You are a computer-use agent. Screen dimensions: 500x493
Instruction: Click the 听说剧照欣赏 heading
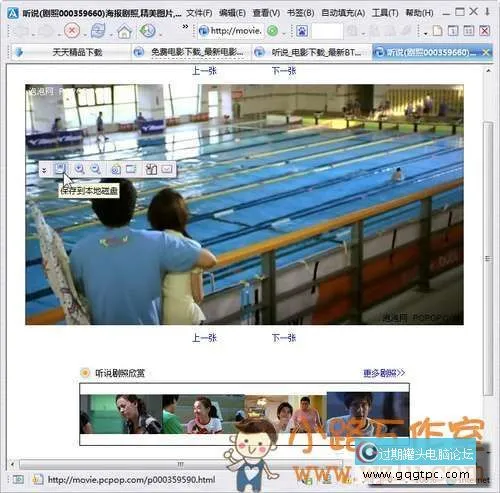pyautogui.click(x=120, y=373)
